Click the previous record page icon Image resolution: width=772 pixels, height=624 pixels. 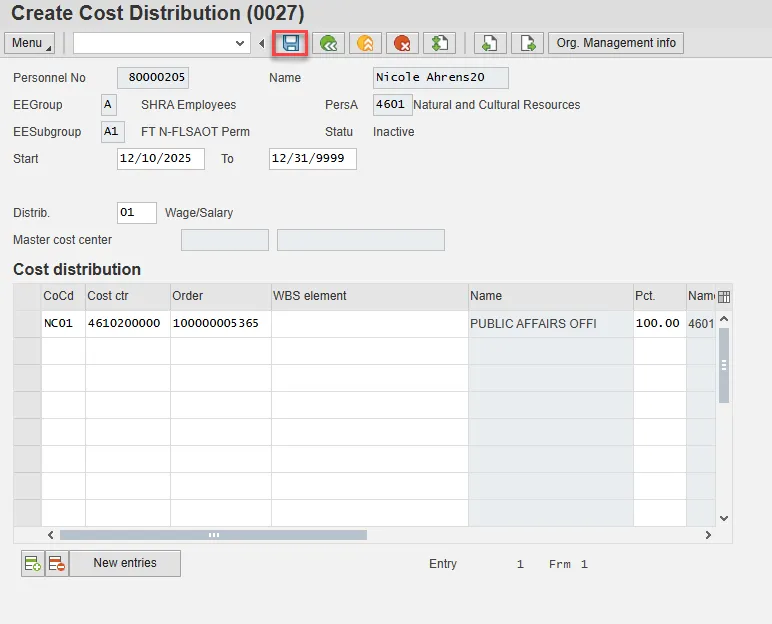489,43
